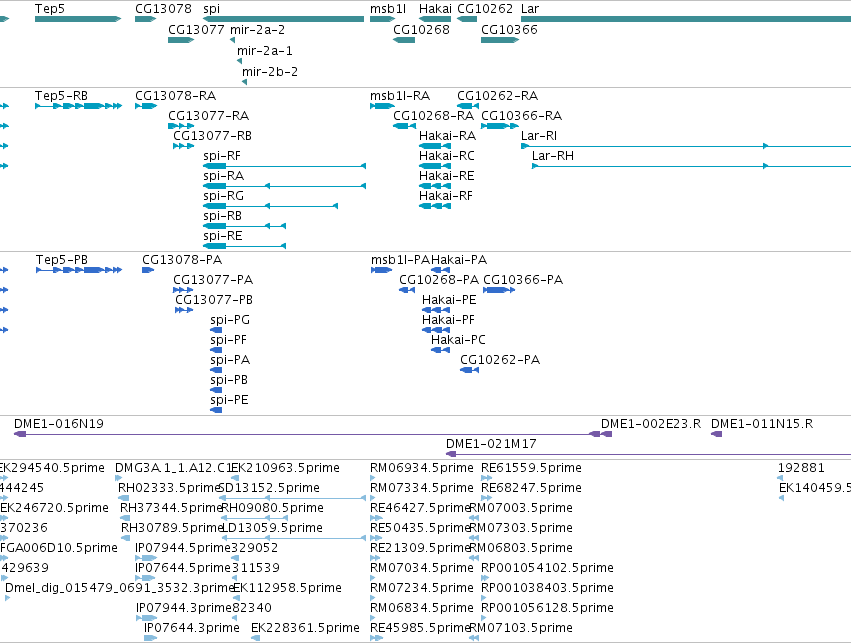Click the CG10268-RA transcript

[x=404, y=126]
